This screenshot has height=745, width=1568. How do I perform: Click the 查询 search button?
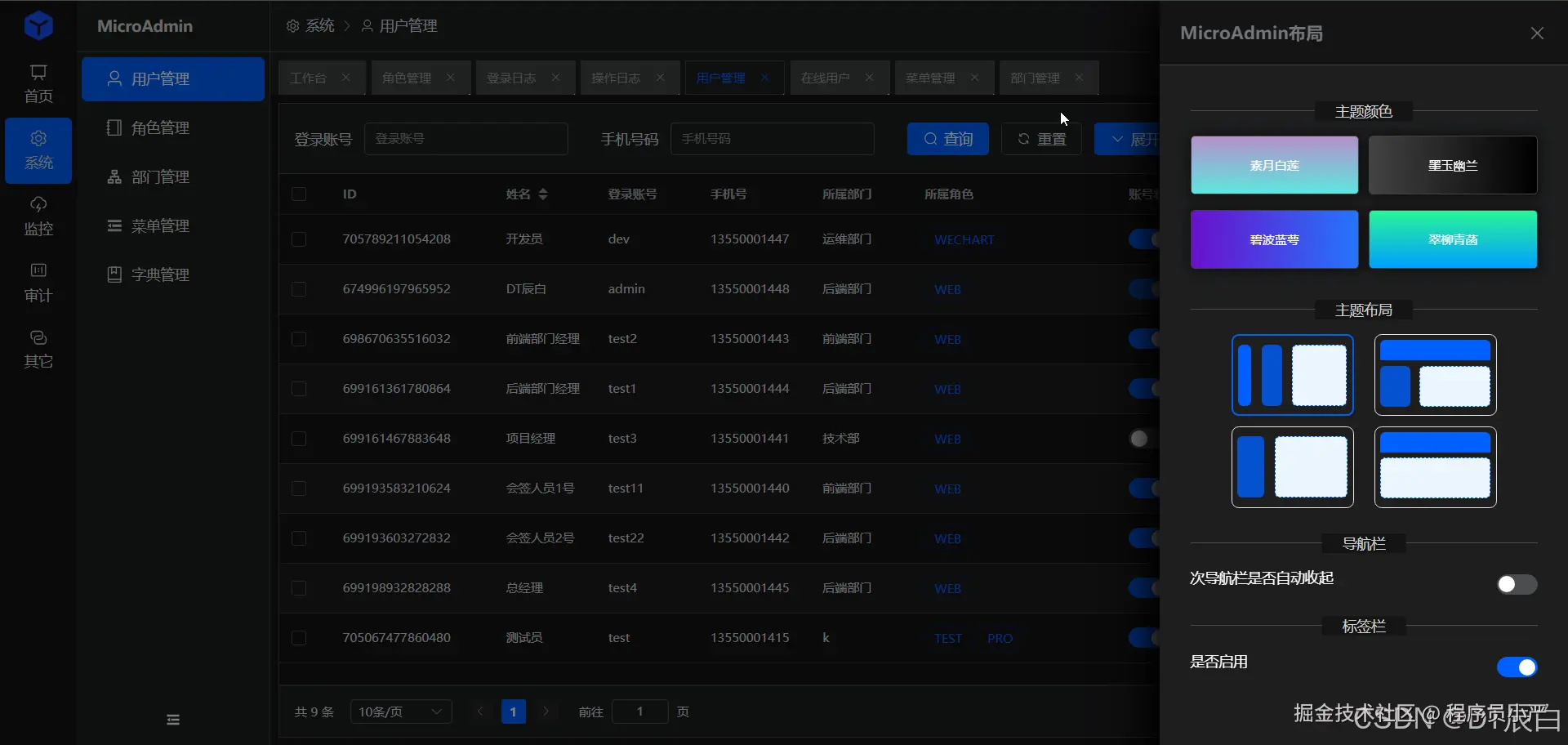click(x=948, y=139)
